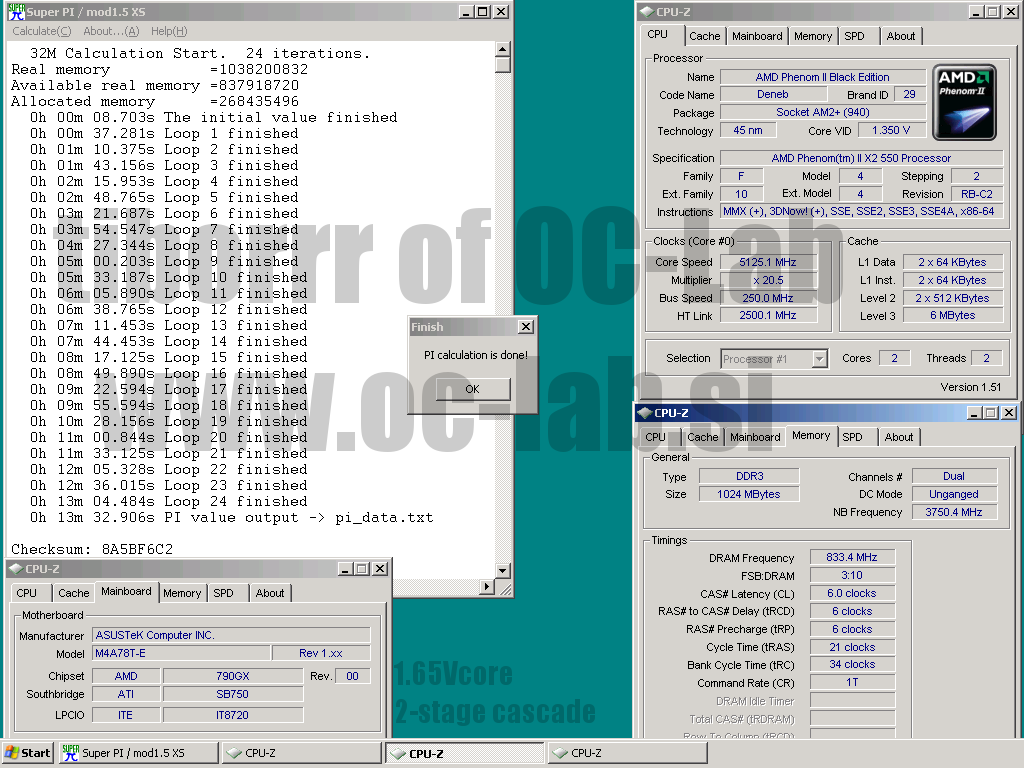Viewport: 1024px width, 768px height.
Task: Click up arrow of the Super PI vertical scrollbar
Action: coord(502,49)
